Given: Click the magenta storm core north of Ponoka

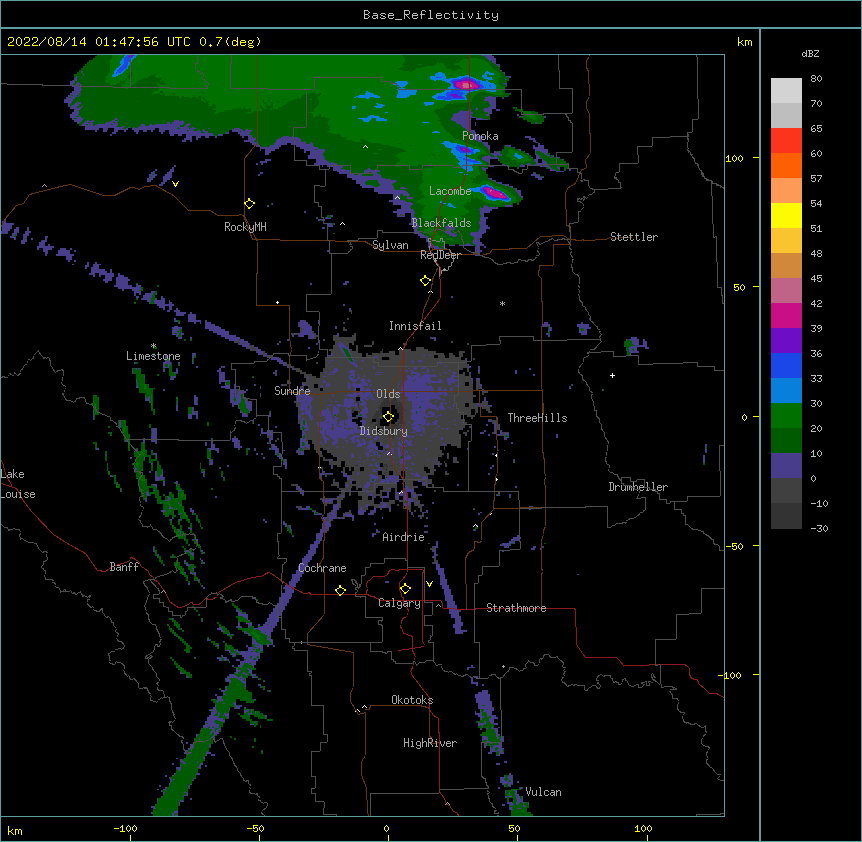Looking at the screenshot, I should click(466, 85).
